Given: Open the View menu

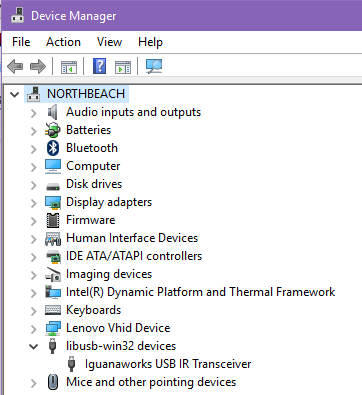Looking at the screenshot, I should 109,42.
